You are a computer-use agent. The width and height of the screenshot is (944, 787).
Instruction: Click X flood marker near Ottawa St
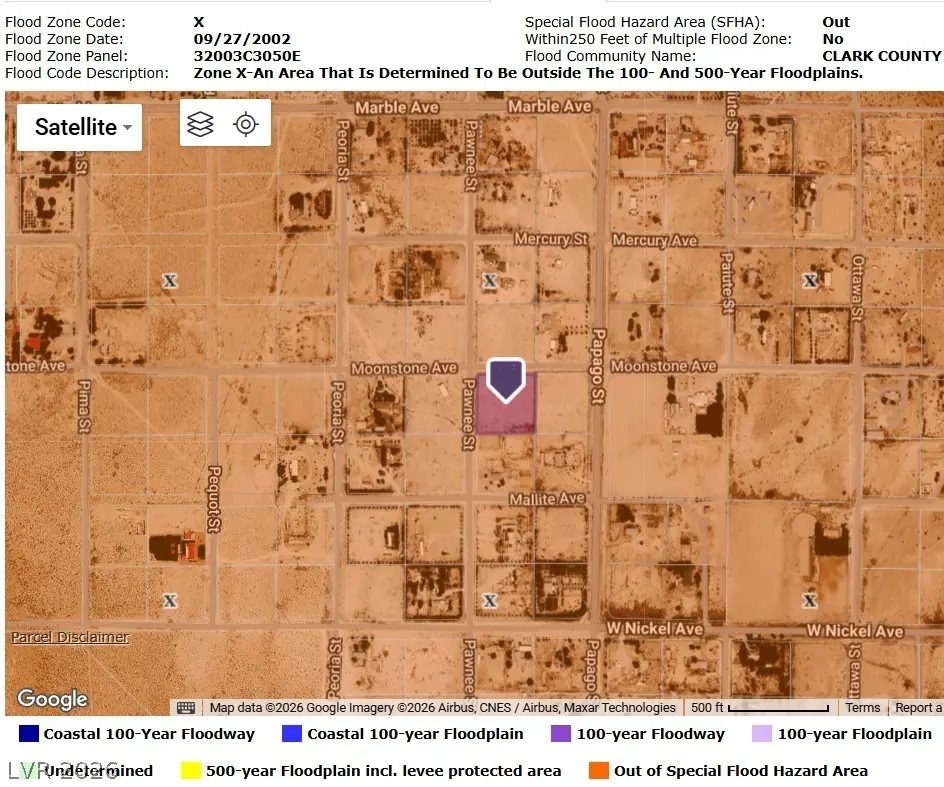810,281
